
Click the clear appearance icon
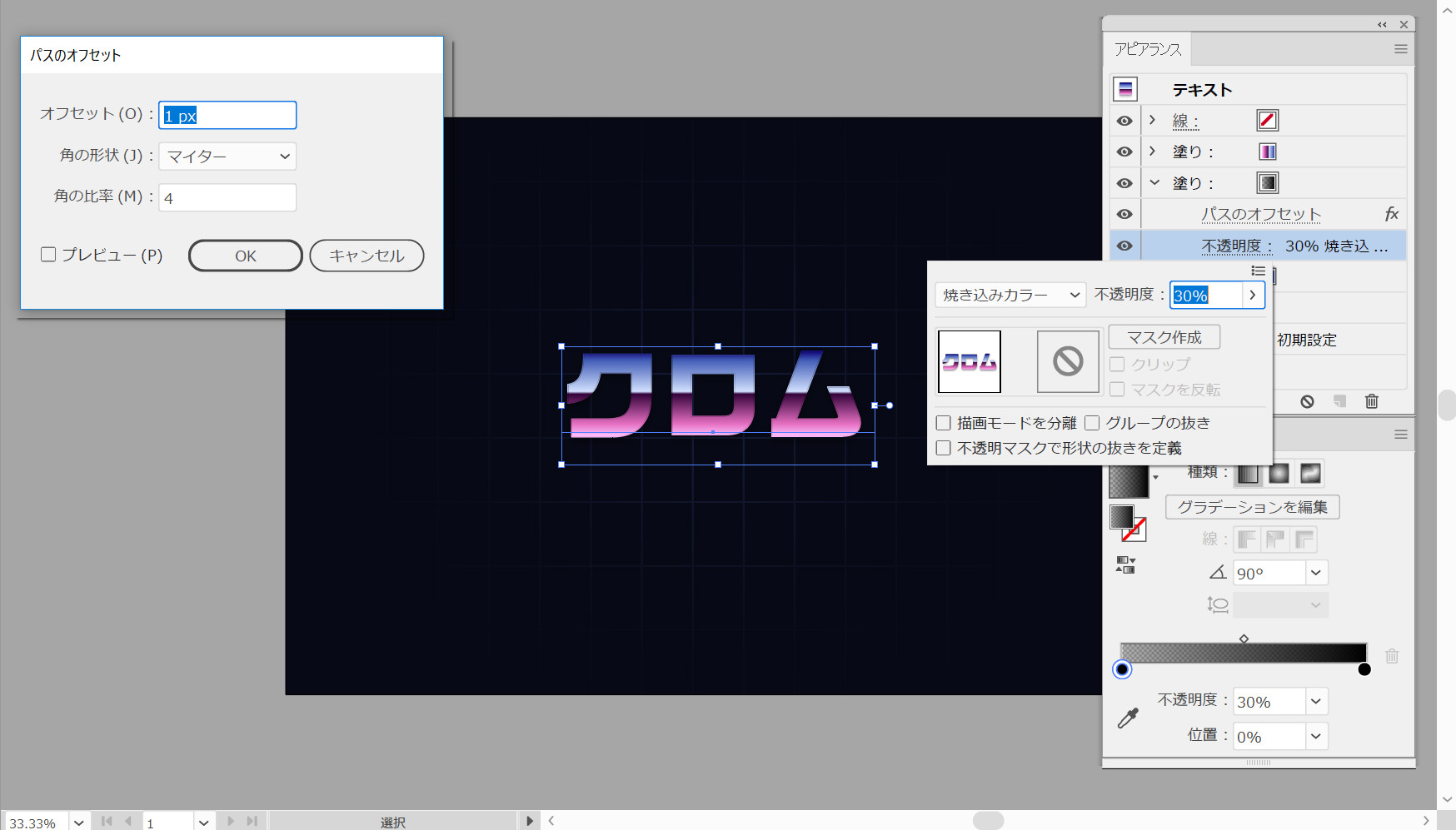pos(1307,401)
